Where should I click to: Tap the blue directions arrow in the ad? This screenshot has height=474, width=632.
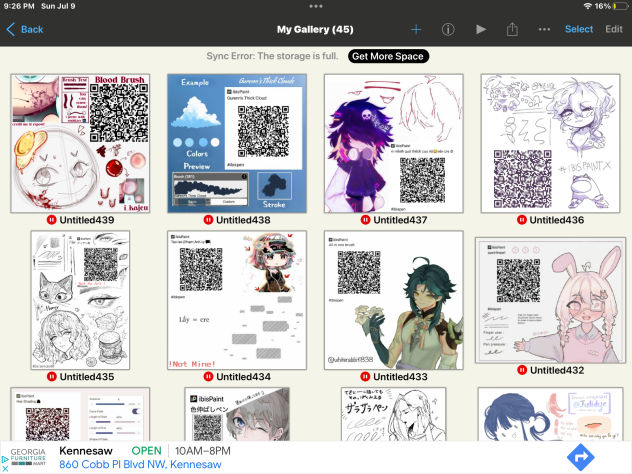click(x=581, y=457)
